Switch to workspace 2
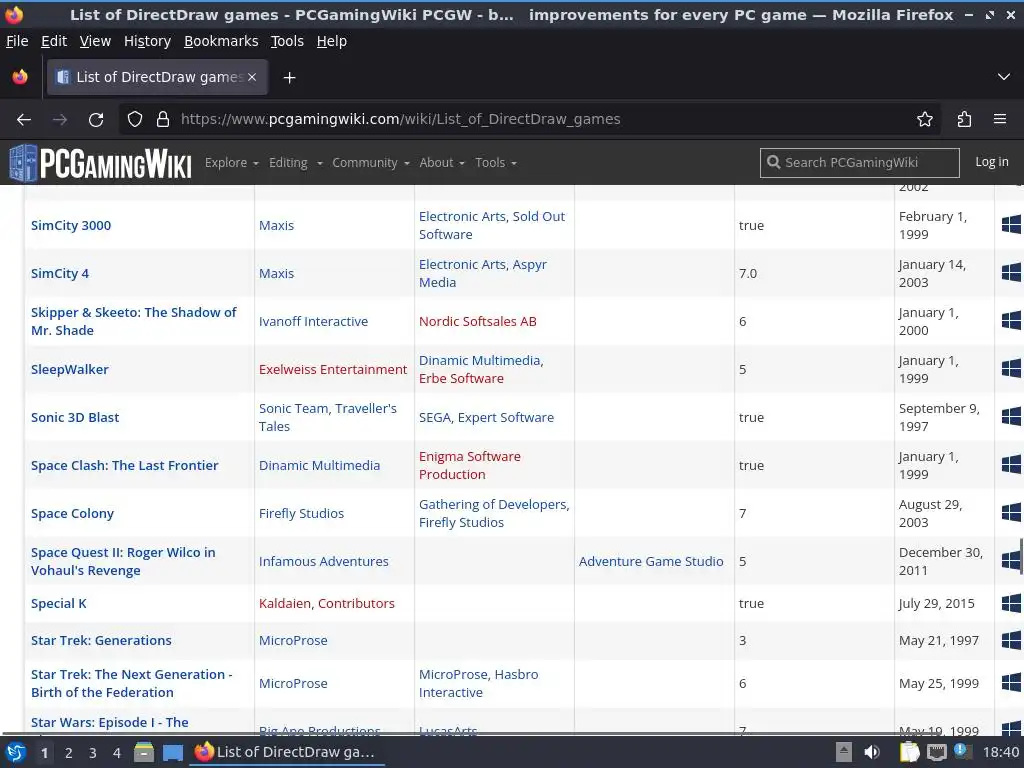Viewport: 1024px width, 768px height. tap(69, 753)
